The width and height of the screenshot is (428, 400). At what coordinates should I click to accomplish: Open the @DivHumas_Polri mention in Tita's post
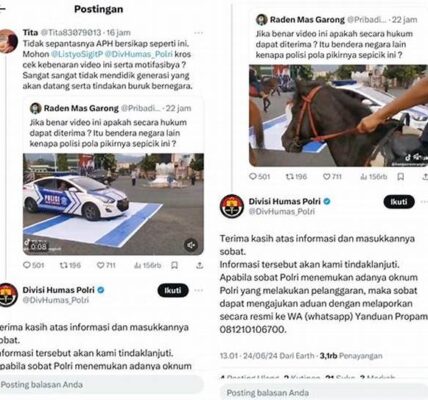coord(139,54)
